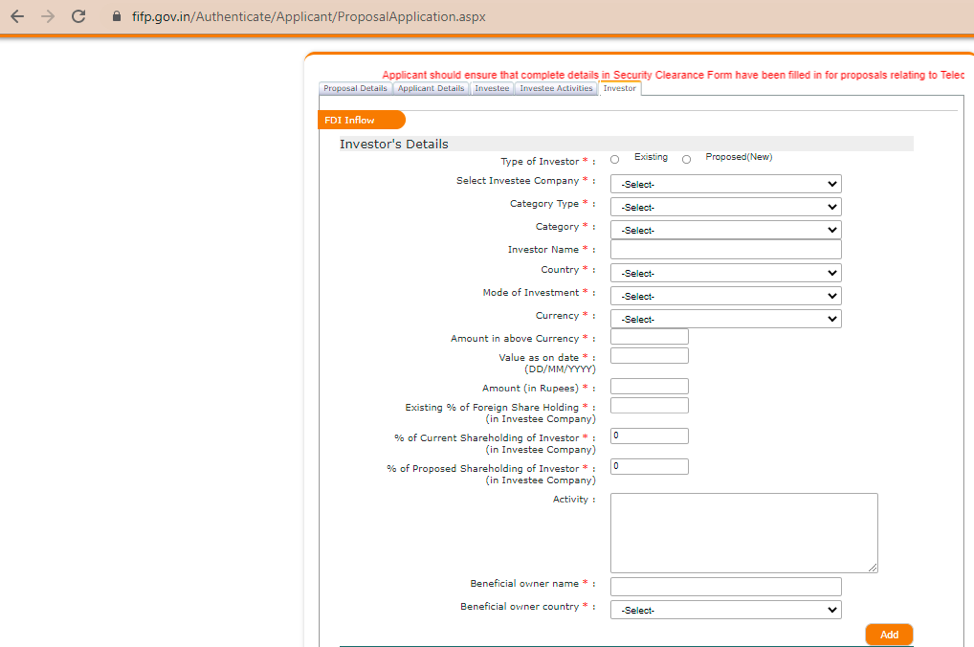Click the browser forward arrow
This screenshot has height=647, width=974.
48,17
